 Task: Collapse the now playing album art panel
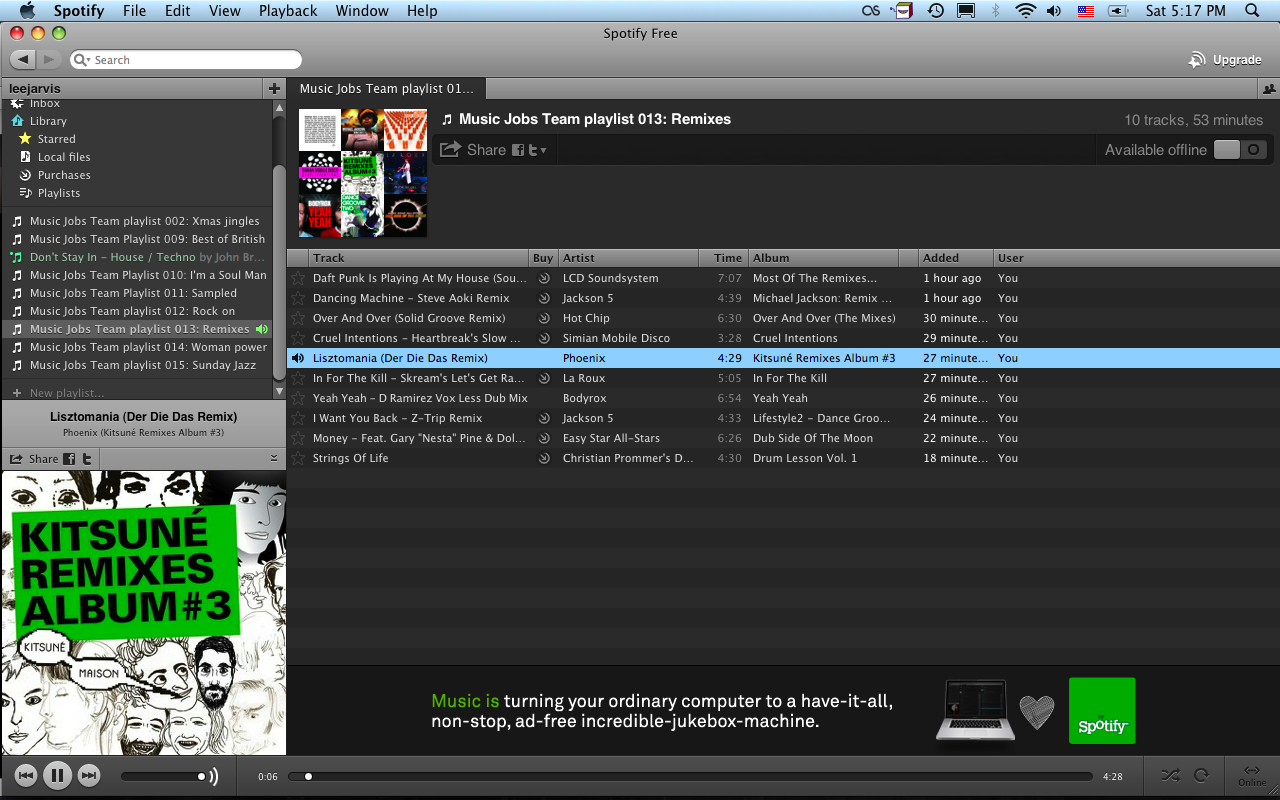click(x=274, y=458)
